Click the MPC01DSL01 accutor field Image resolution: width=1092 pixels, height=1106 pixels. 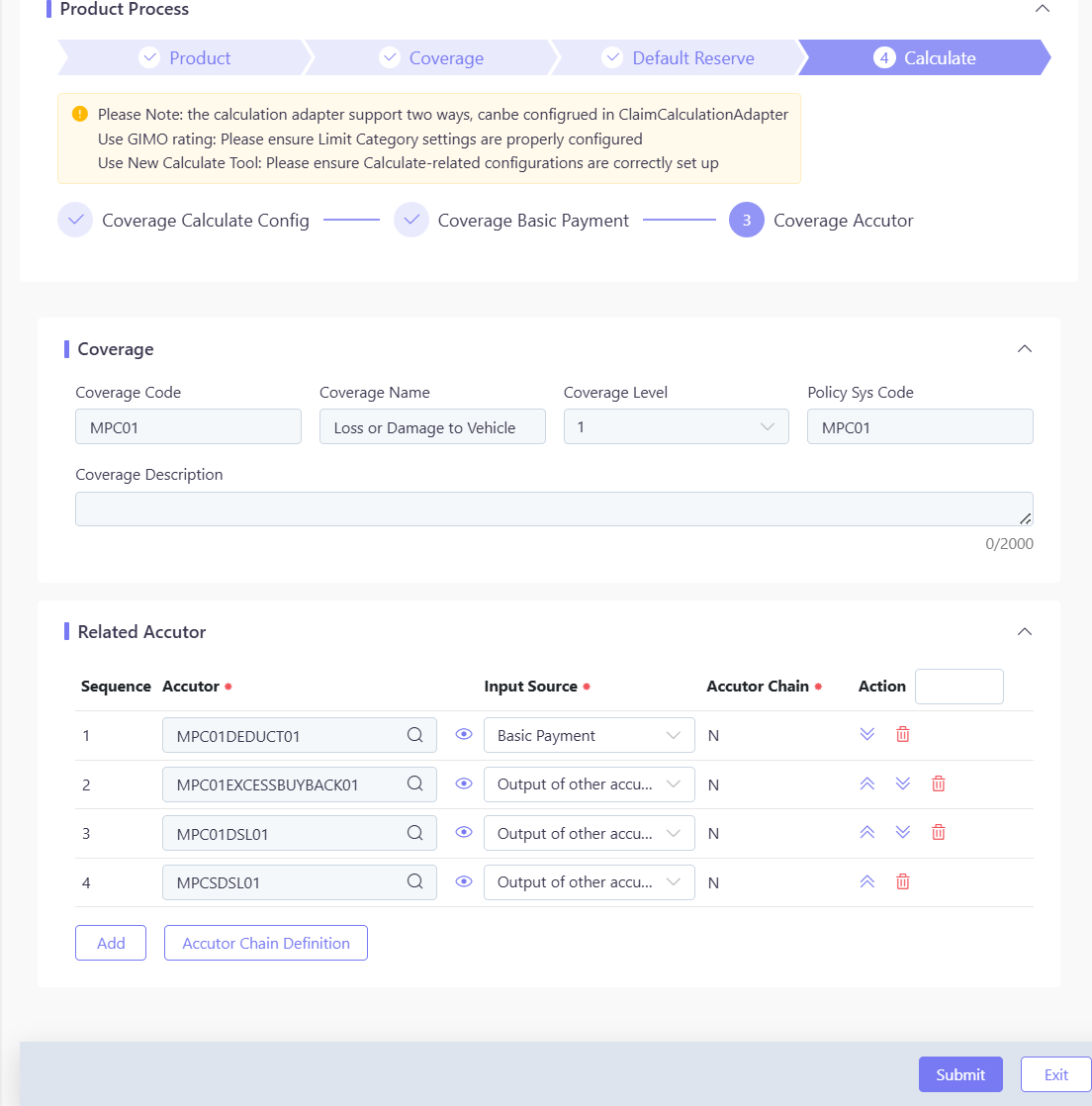coord(300,833)
